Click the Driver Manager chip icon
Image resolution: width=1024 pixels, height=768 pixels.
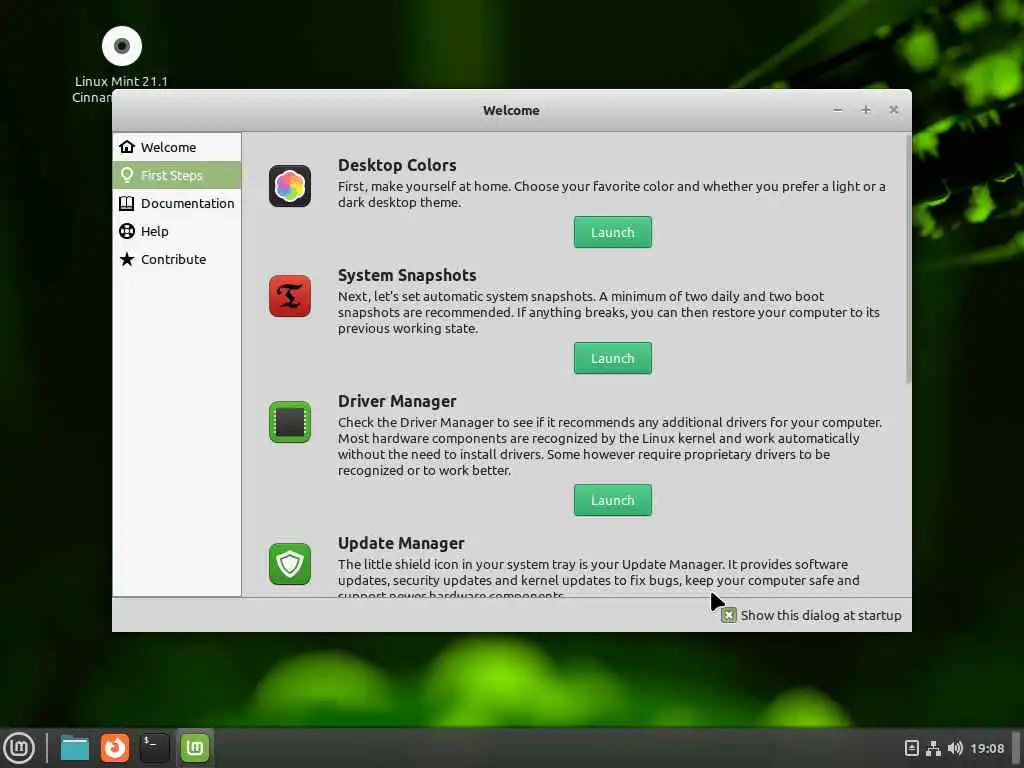[290, 422]
